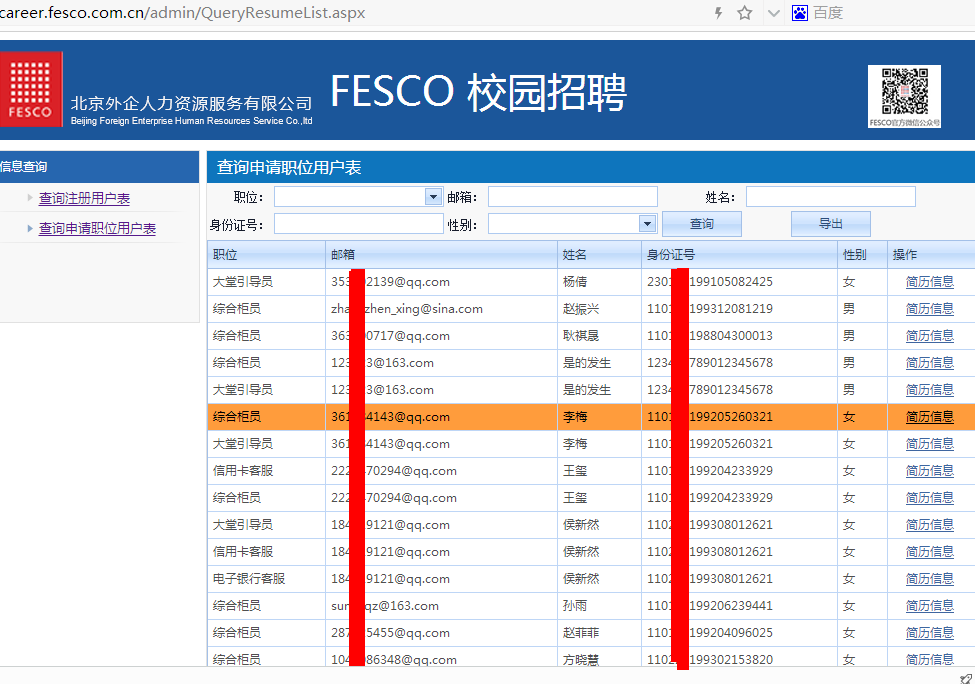Viewport: 975px width, 684px height.
Task: Click arrow bullet beside 查询注册用户表
Action: [x=30, y=198]
